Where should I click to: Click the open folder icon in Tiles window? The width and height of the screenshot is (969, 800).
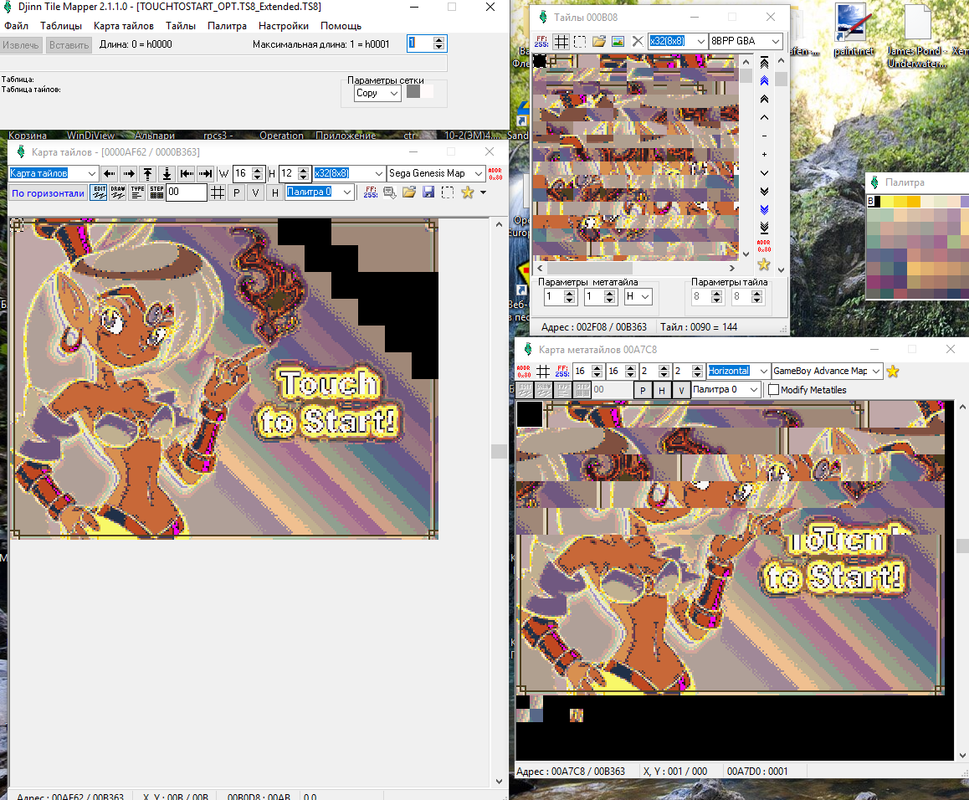pos(599,41)
